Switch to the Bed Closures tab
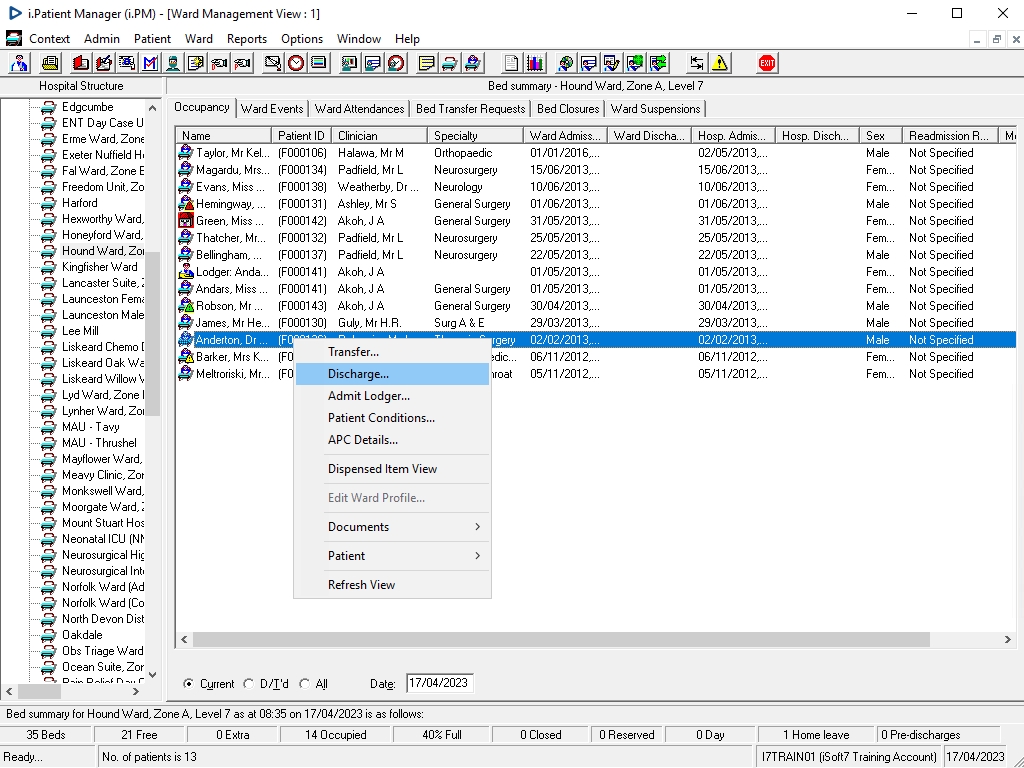Viewport: 1024px width, 768px height. pos(568,109)
